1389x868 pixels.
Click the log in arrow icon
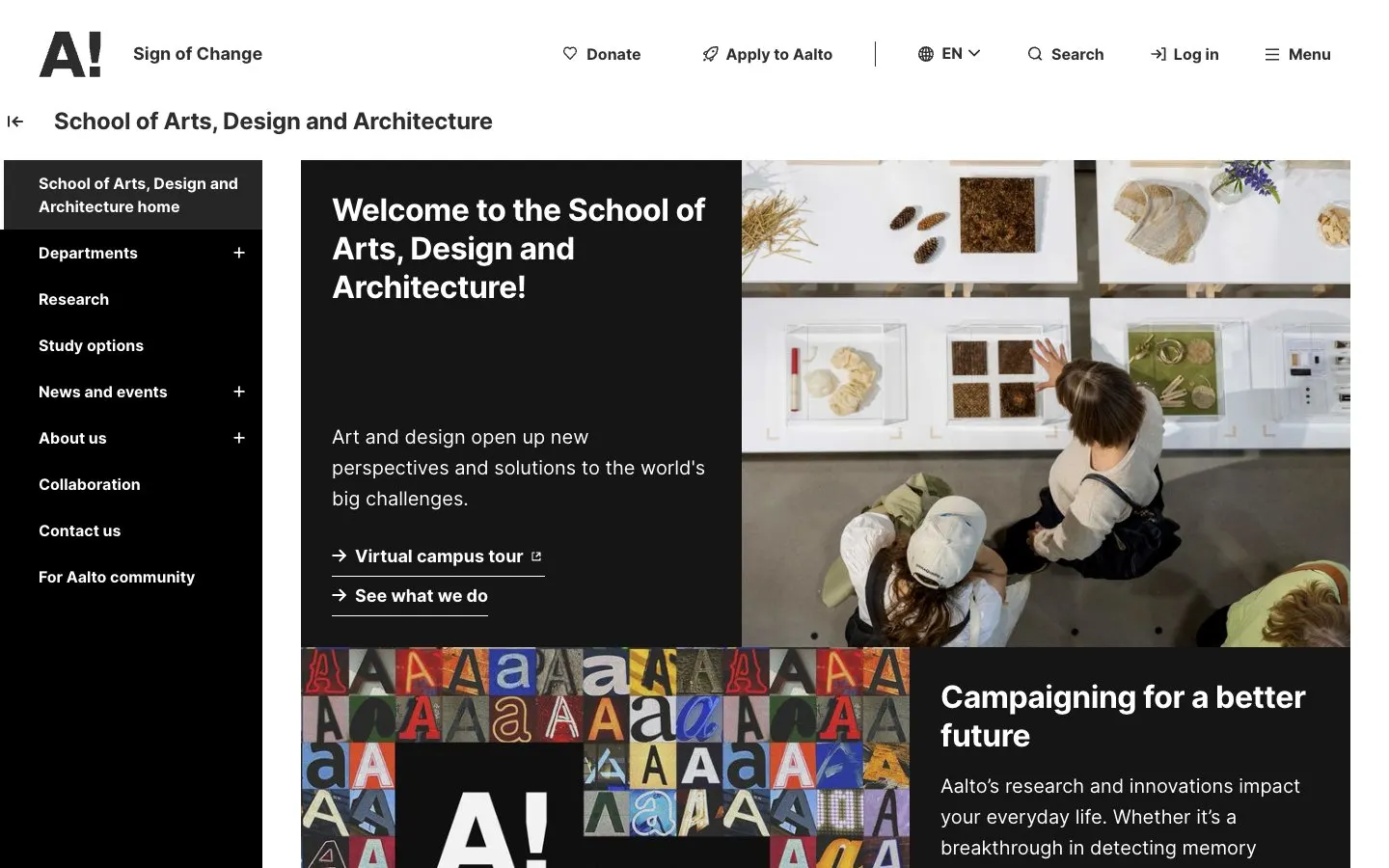pos(1158,54)
